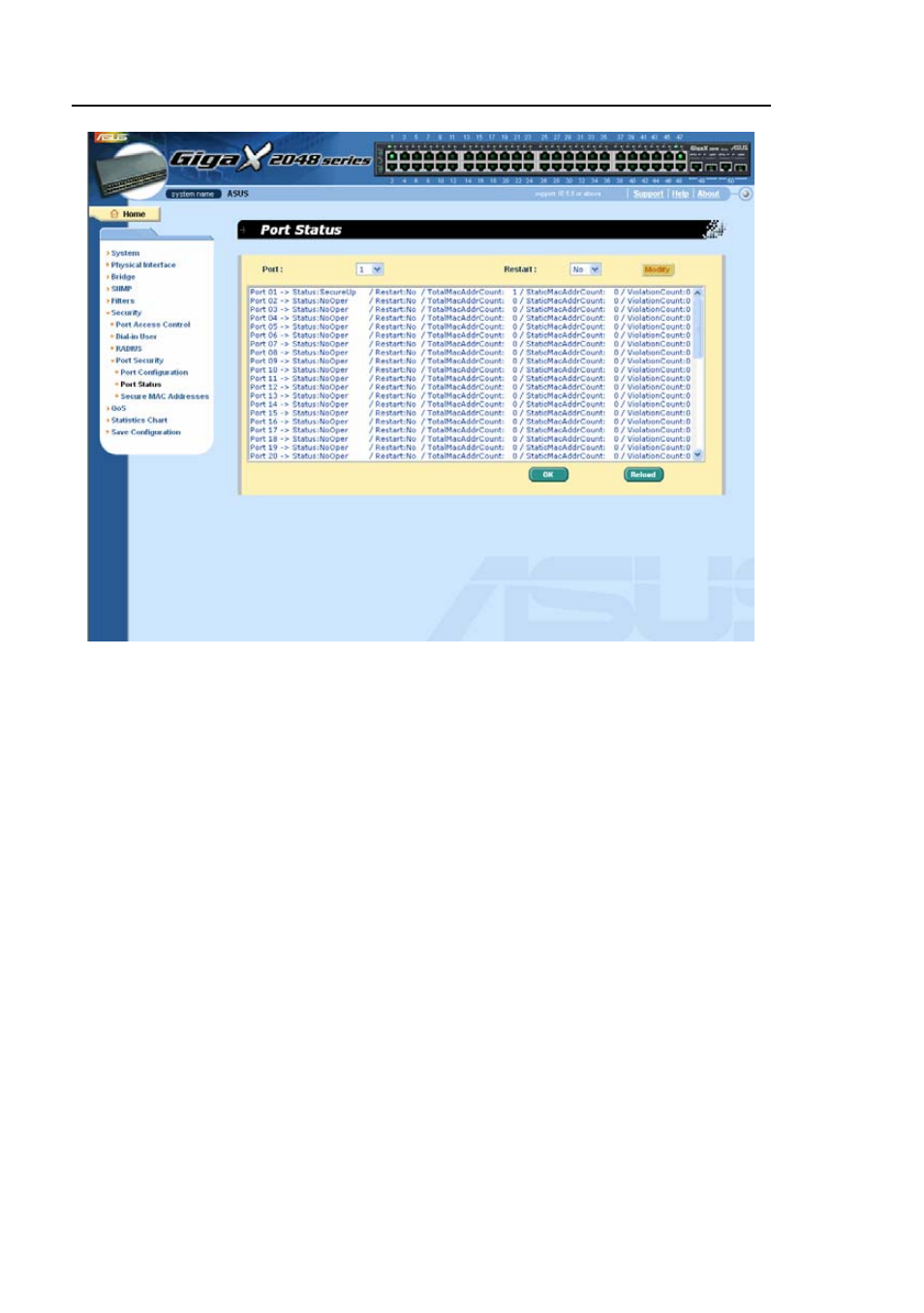This screenshot has height=1313, width=924.
Task: Click the GigaX 2048 series logo
Action: tap(270, 159)
